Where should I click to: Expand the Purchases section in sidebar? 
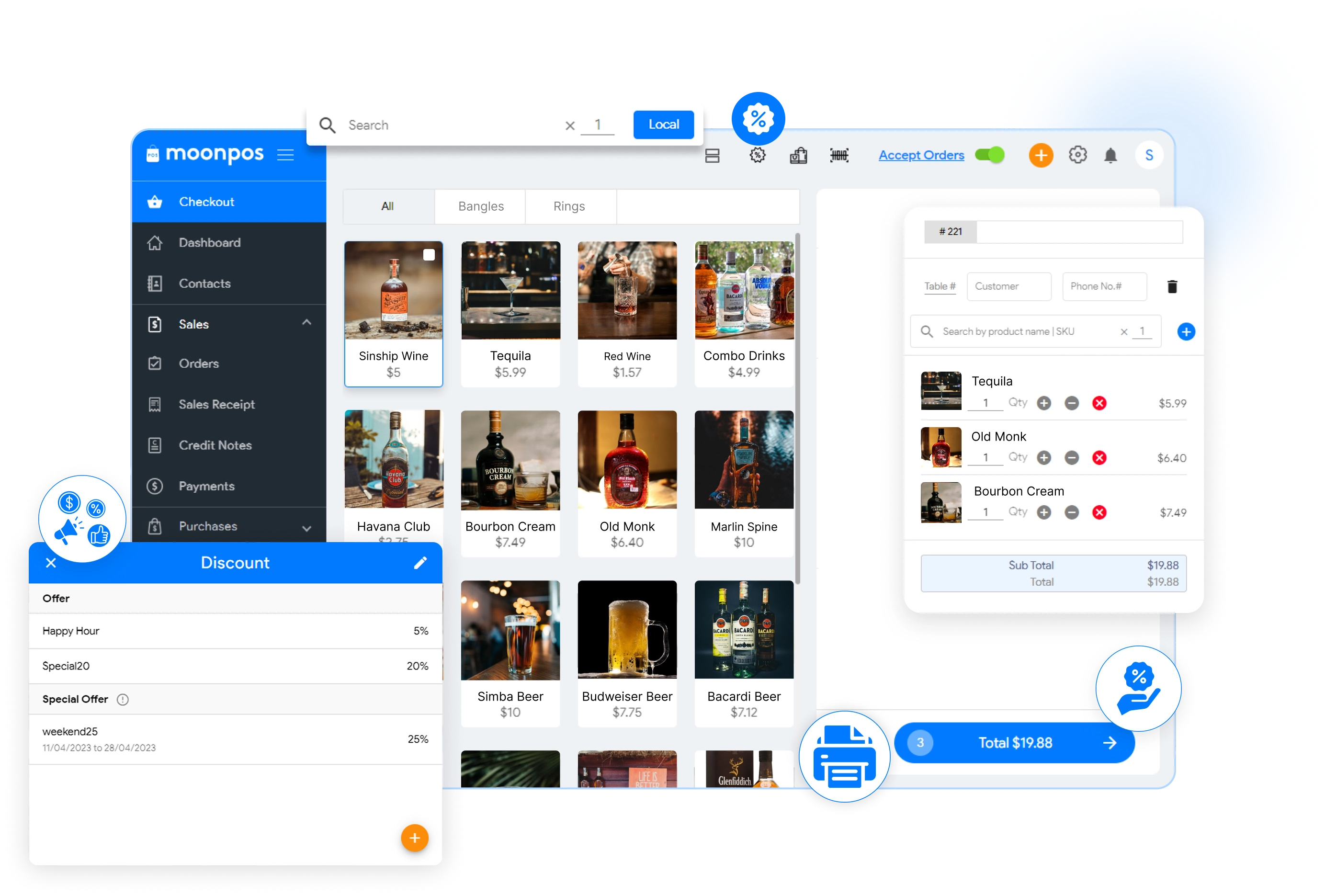pos(307,527)
